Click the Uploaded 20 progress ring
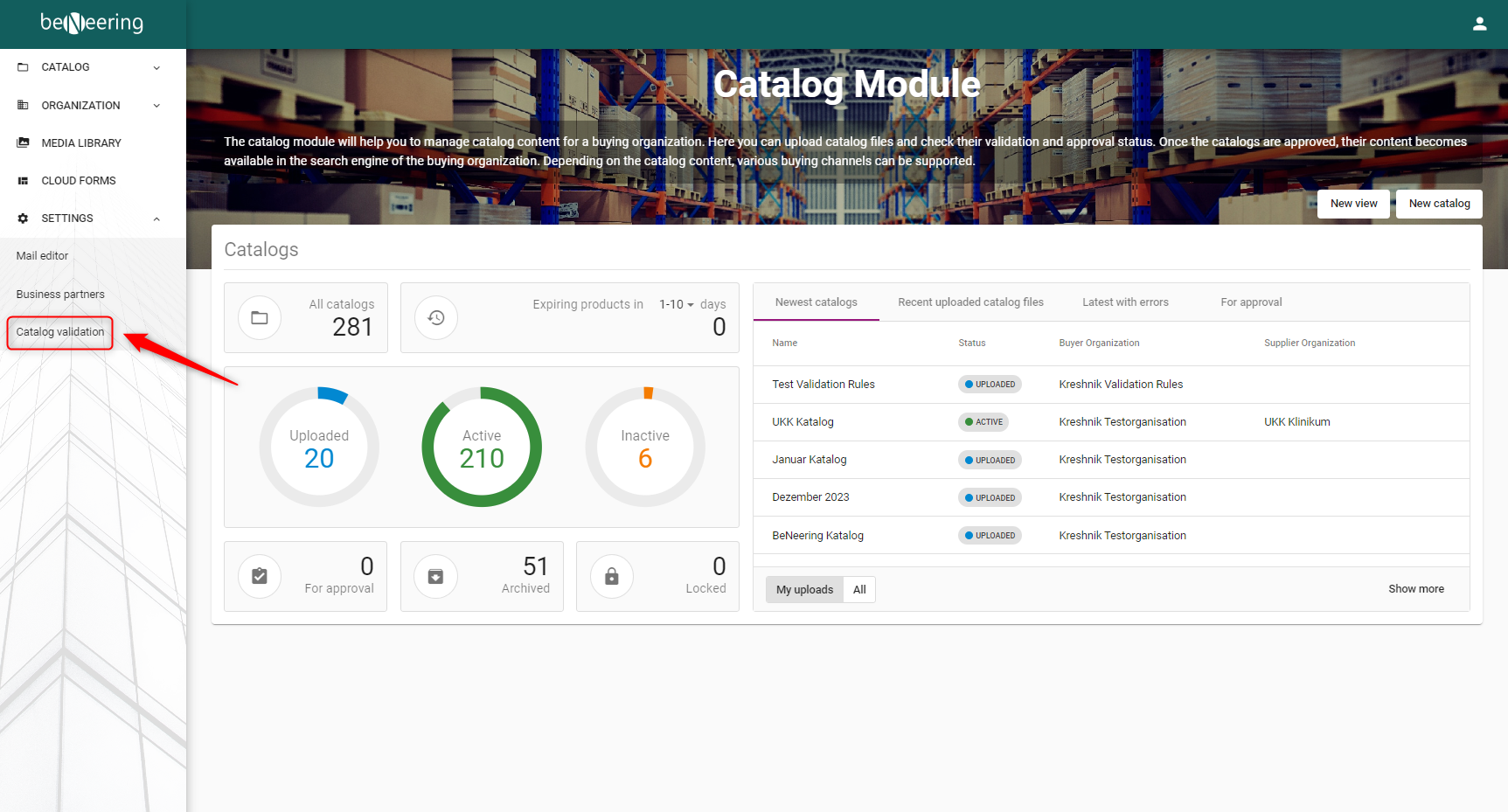This screenshot has width=1508, height=812. click(x=319, y=447)
